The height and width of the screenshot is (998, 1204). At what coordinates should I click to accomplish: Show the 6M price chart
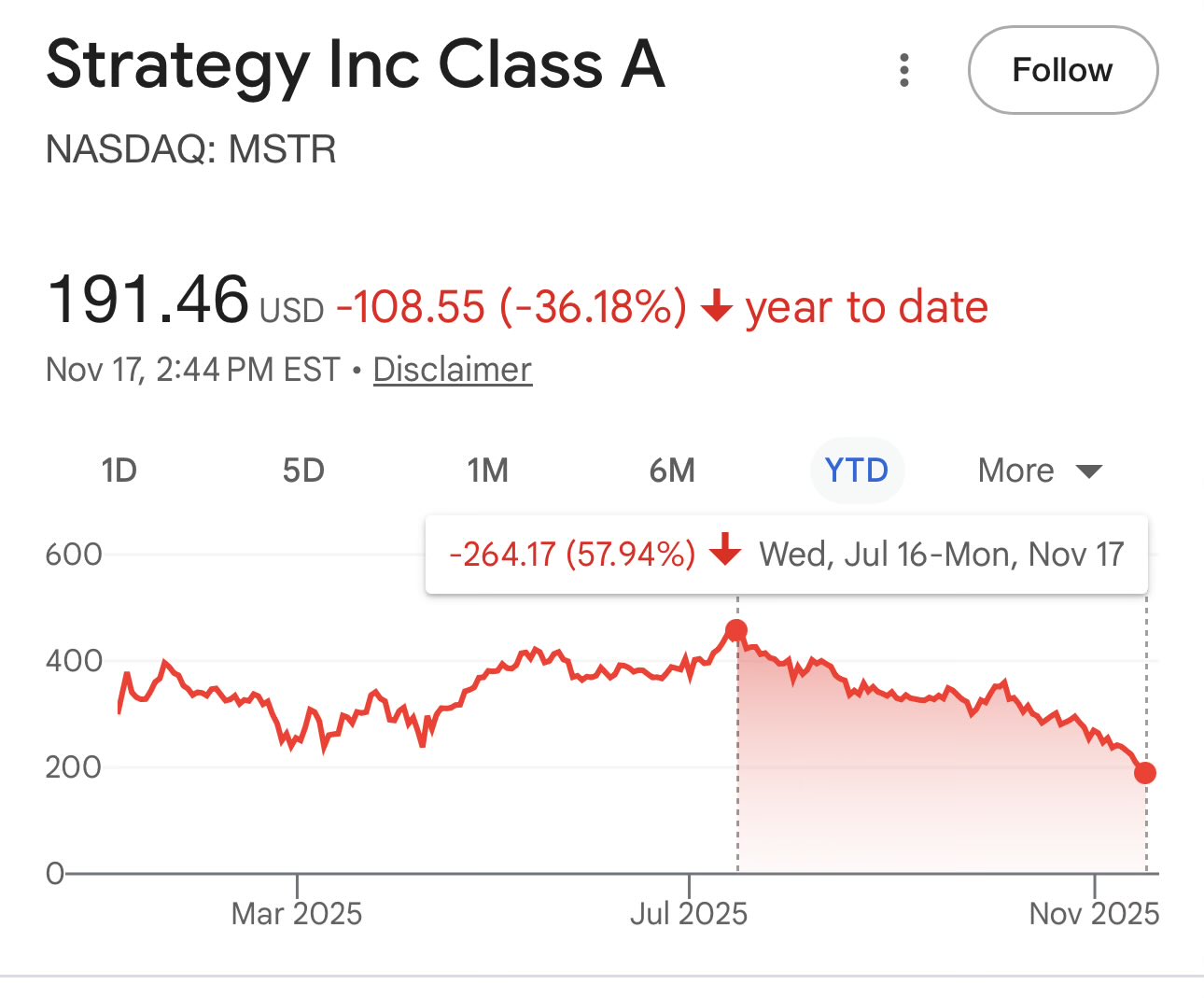[672, 471]
